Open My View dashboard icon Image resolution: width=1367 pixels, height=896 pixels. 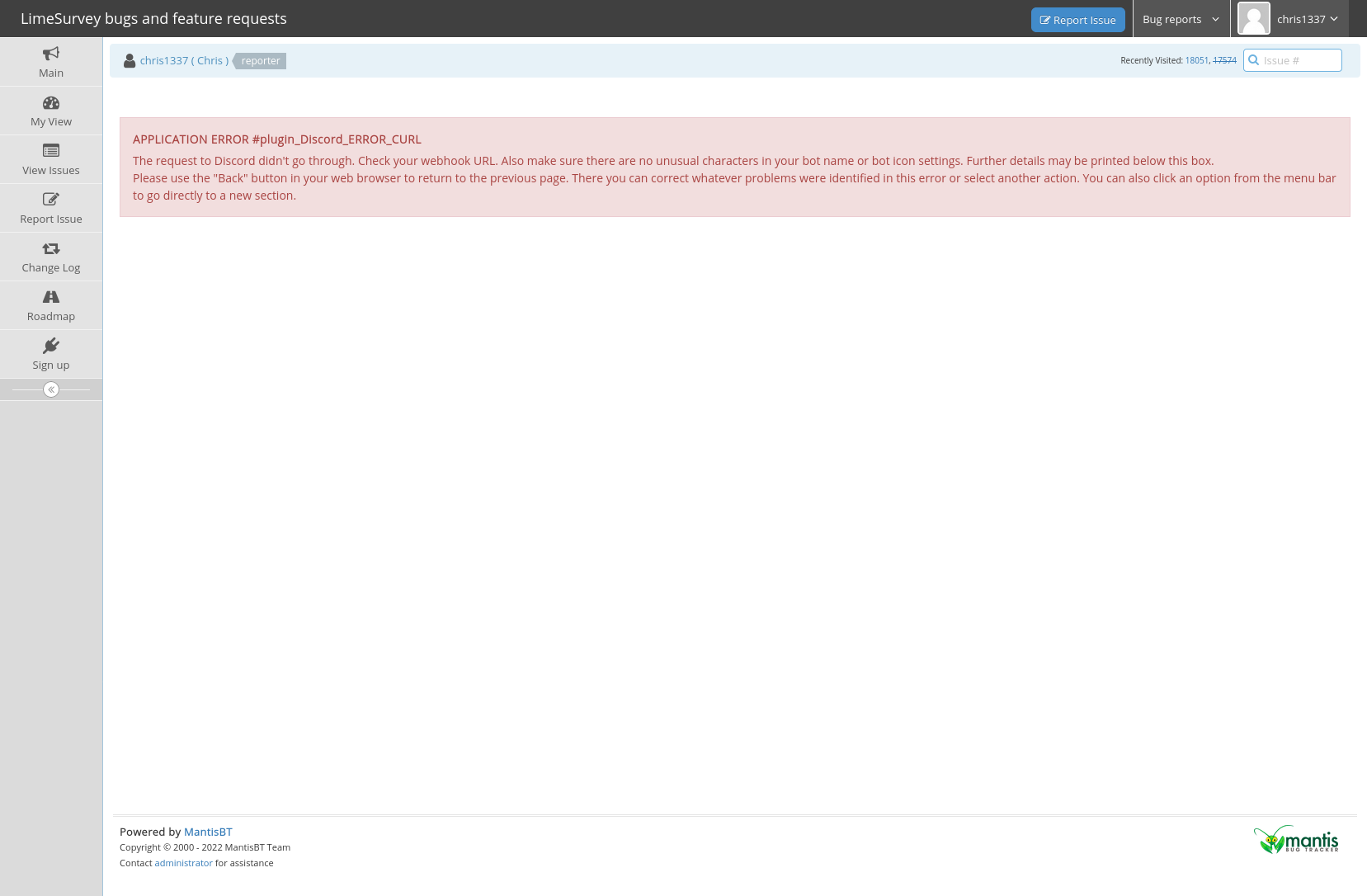[x=51, y=102]
